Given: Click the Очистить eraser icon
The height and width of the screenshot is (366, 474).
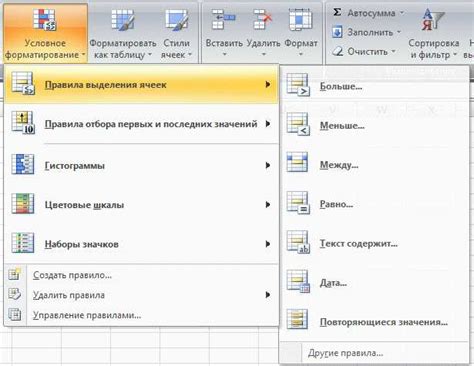Looking at the screenshot, I should click(338, 51).
